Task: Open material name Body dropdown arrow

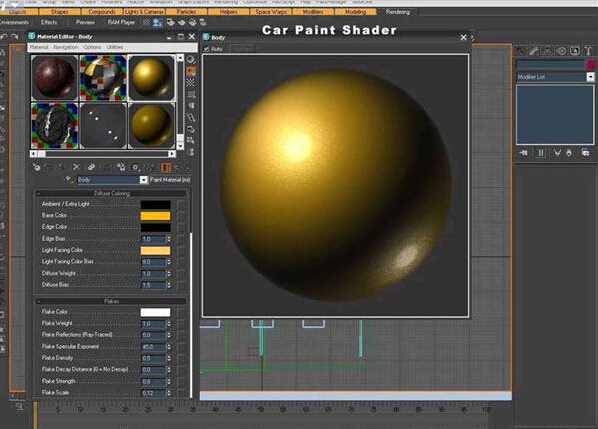Action: coord(143,180)
